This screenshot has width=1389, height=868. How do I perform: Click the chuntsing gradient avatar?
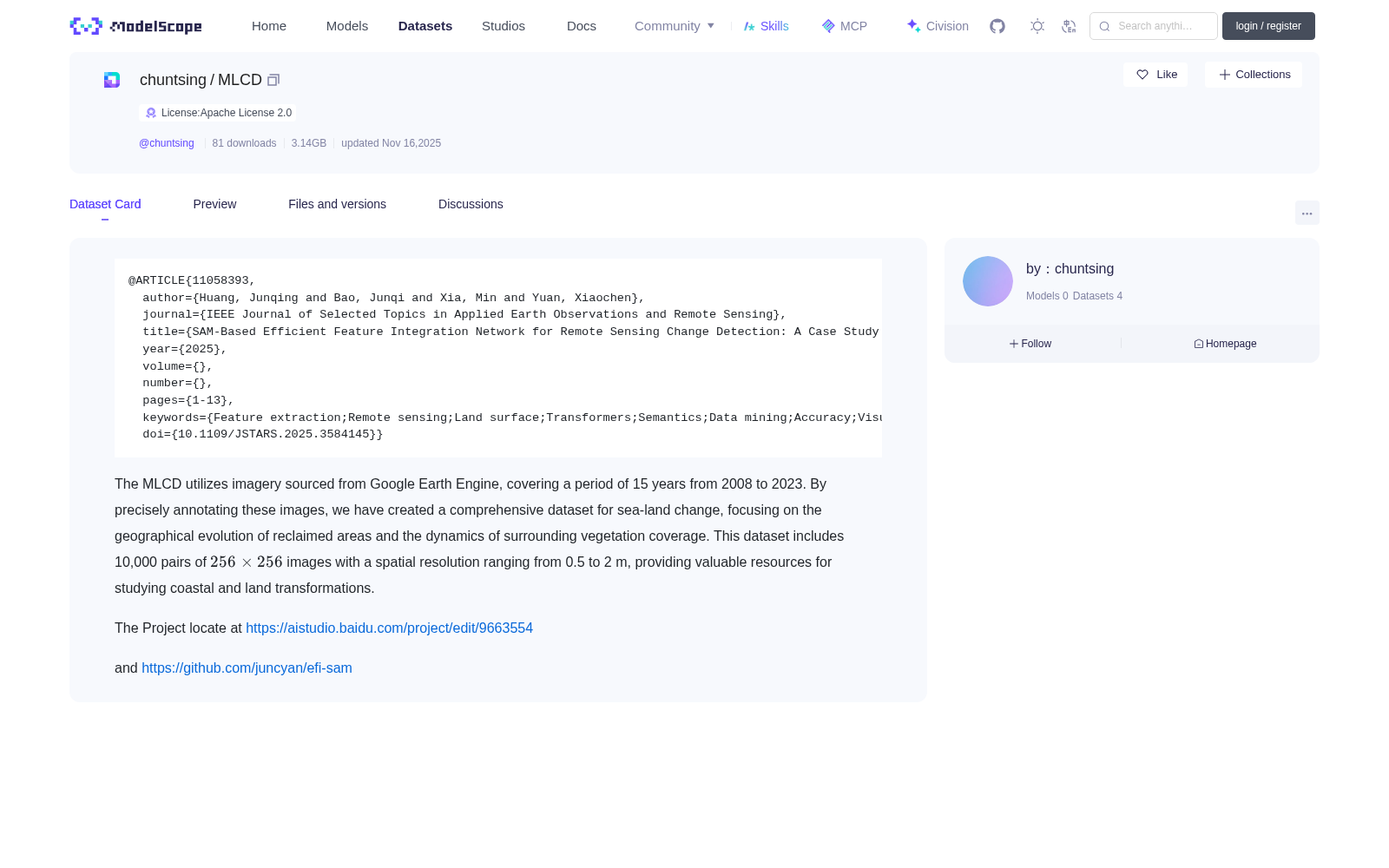988,281
